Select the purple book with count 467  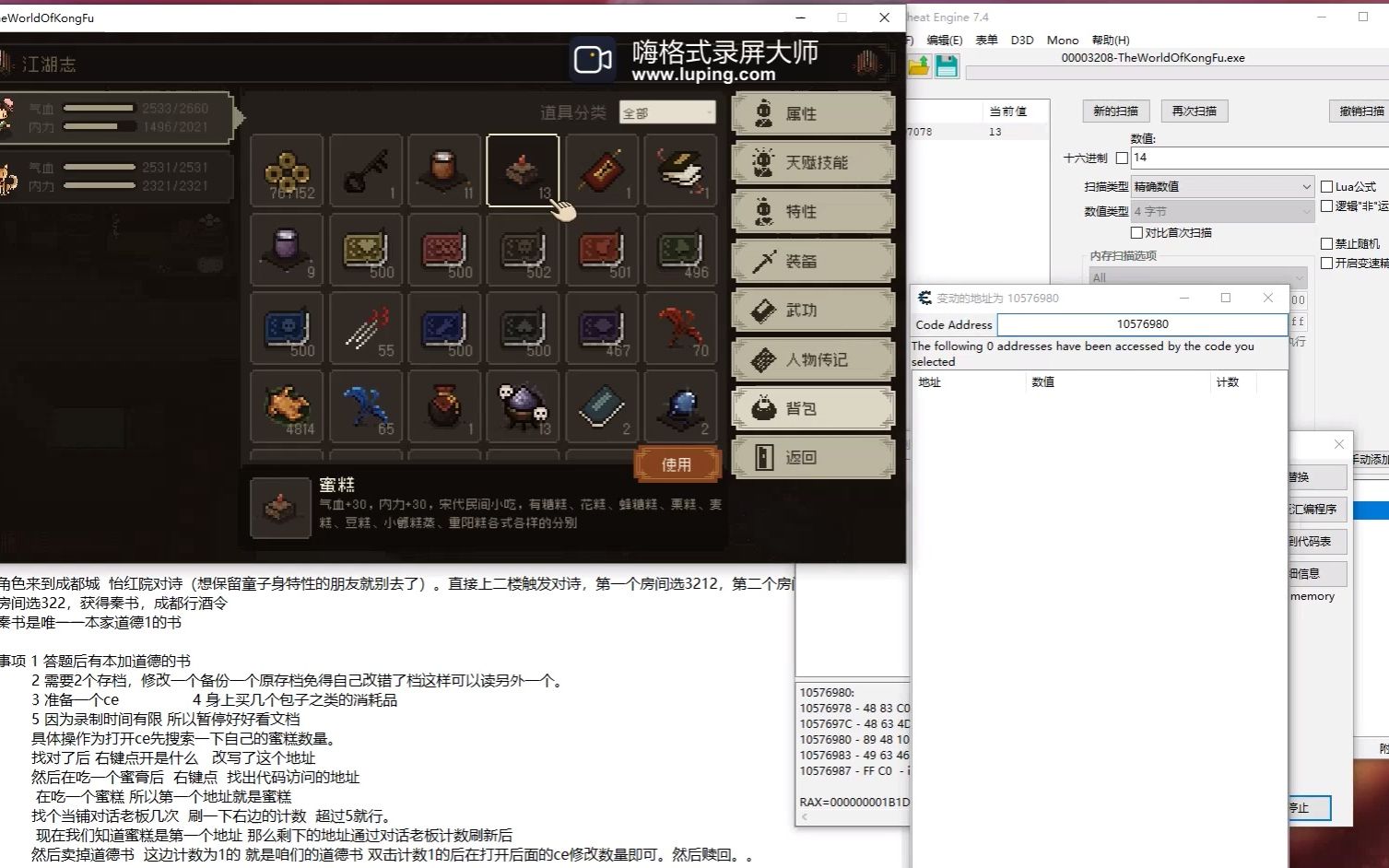[x=602, y=328]
